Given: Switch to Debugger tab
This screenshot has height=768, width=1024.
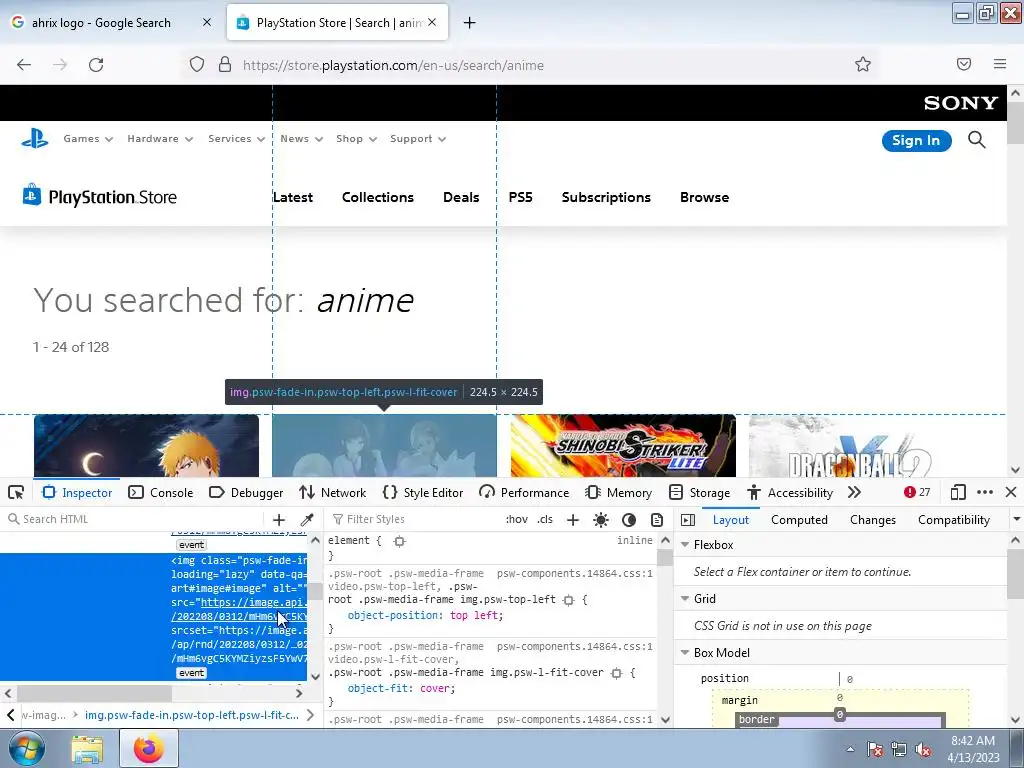Looking at the screenshot, I should (x=246, y=492).
